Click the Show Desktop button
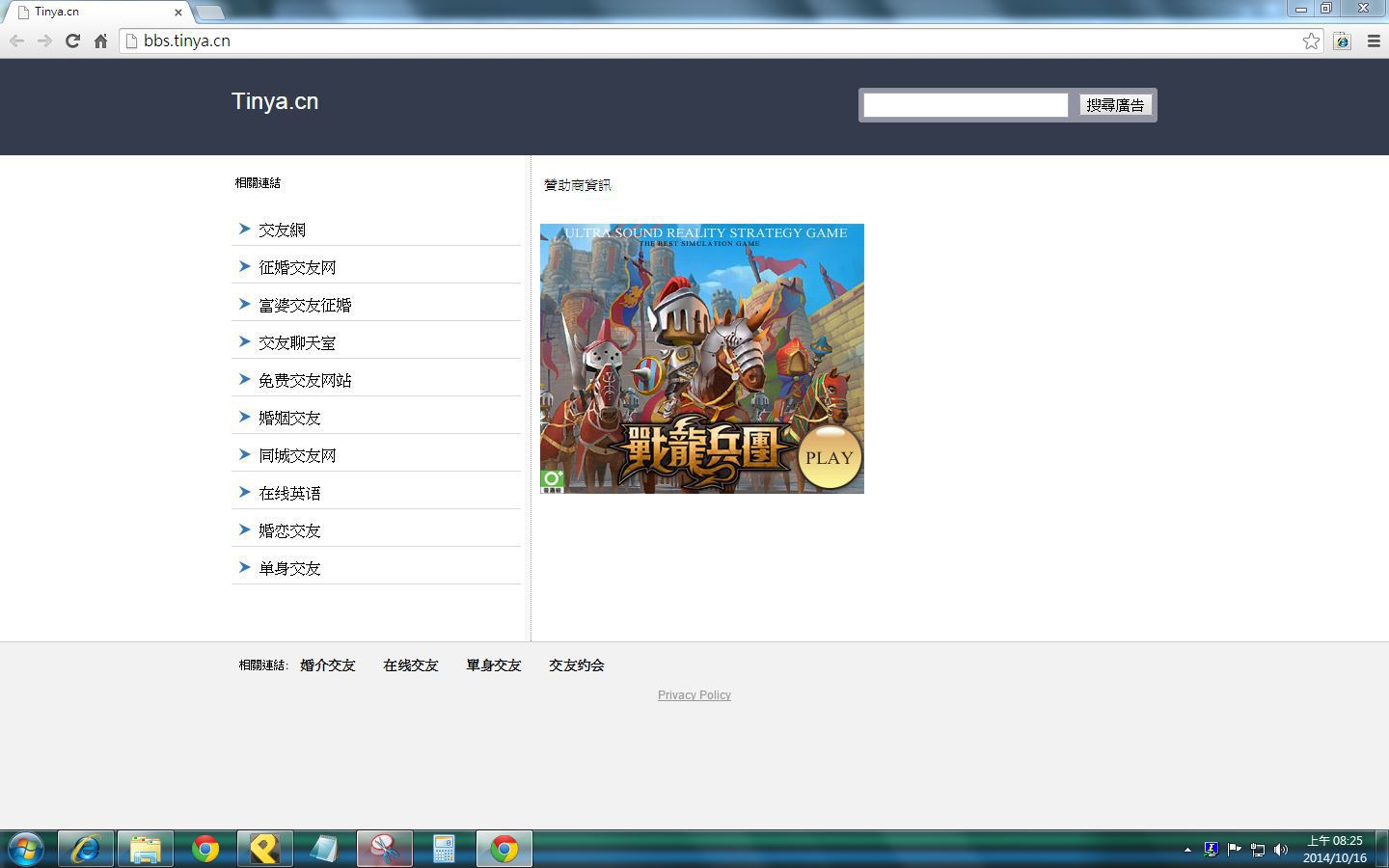Viewport: 1389px width, 868px height. (1382, 849)
